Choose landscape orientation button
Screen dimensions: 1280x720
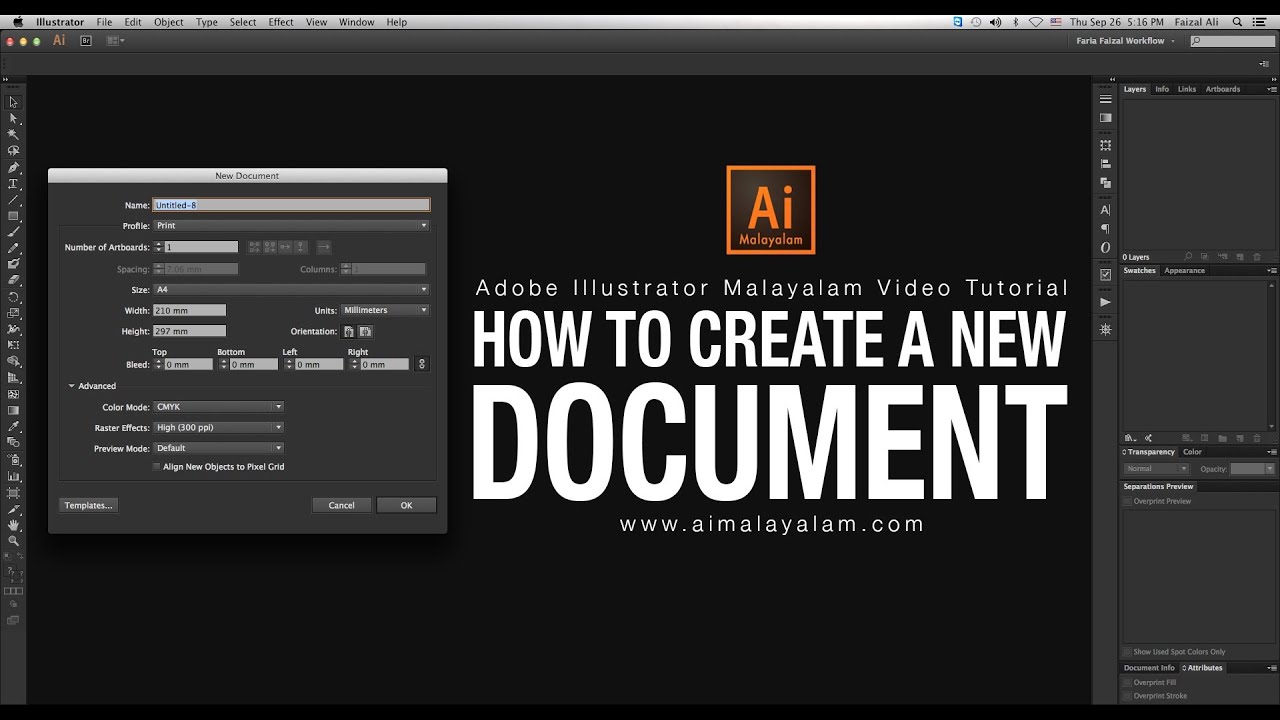[366, 331]
